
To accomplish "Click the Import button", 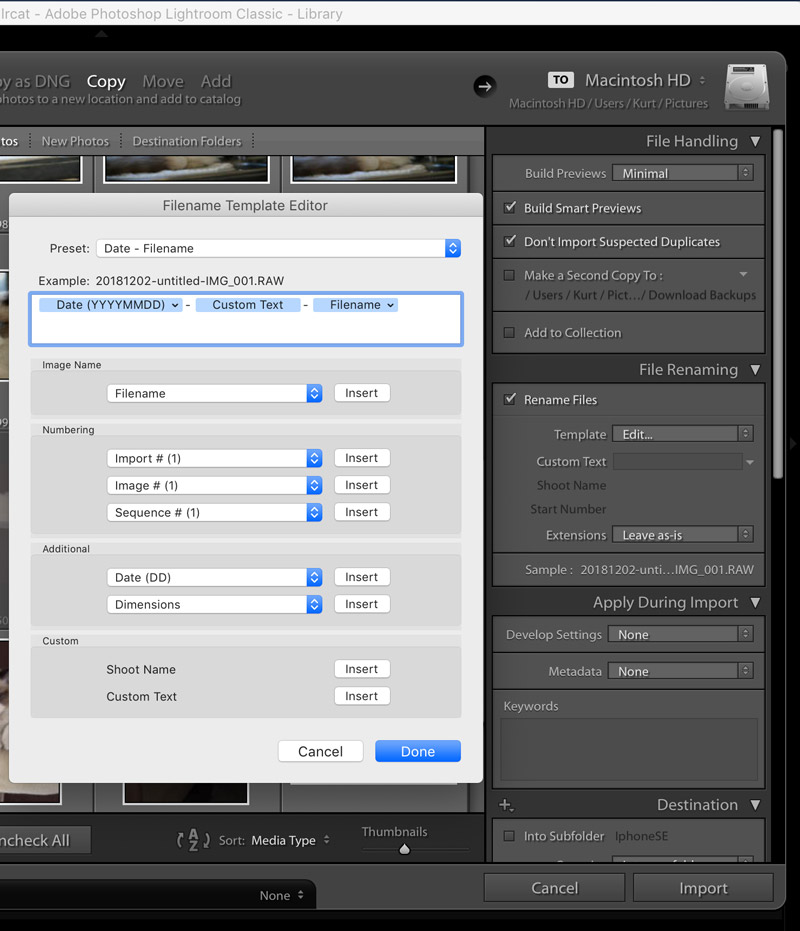I will [703, 888].
